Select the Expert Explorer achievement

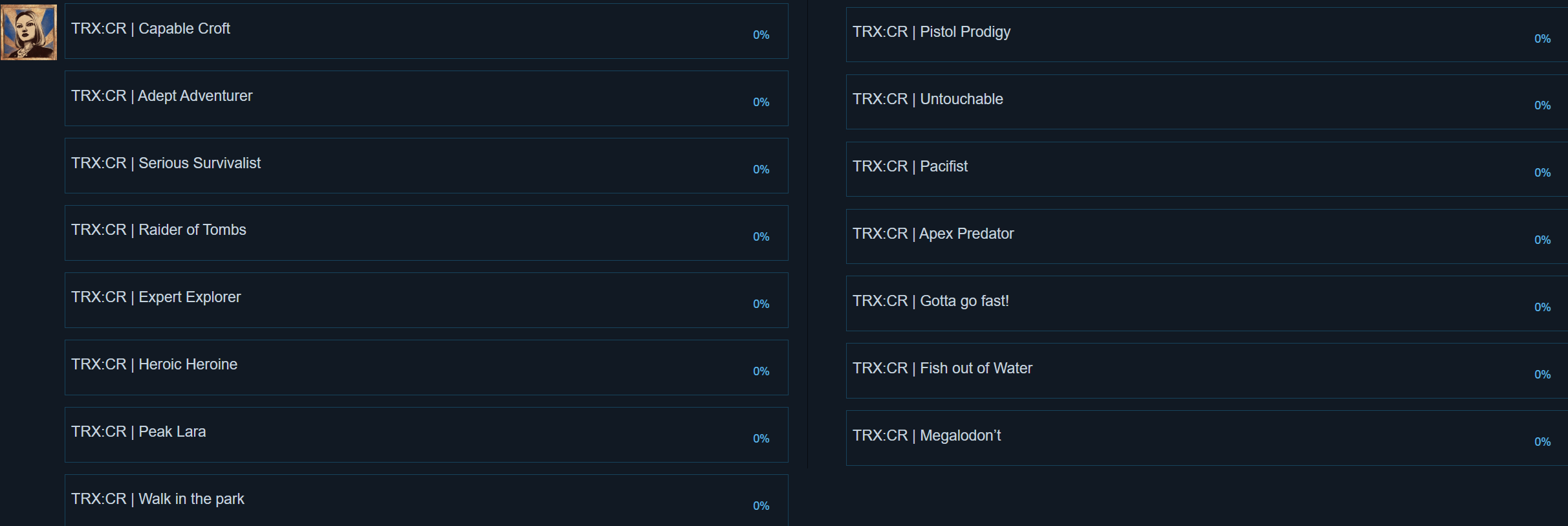(156, 298)
